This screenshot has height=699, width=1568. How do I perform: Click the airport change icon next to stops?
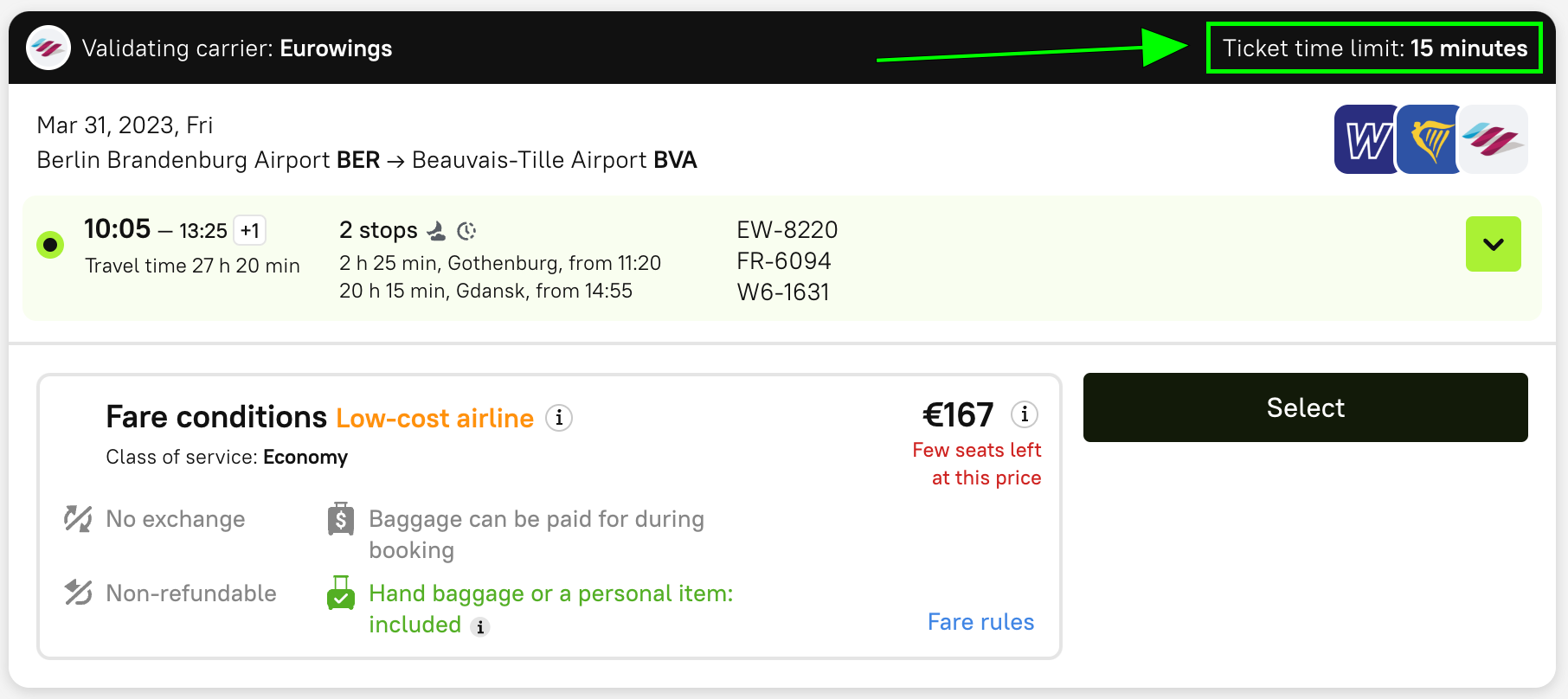tap(437, 231)
